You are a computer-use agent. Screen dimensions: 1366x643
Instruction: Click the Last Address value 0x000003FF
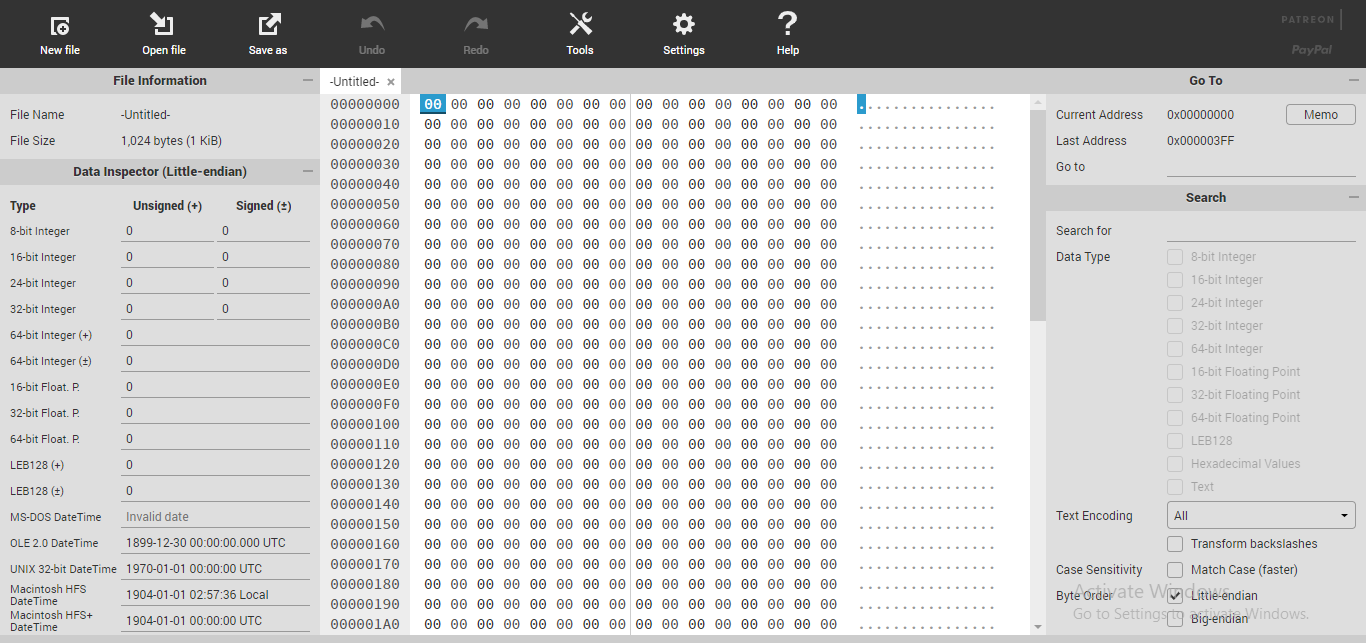(1200, 141)
